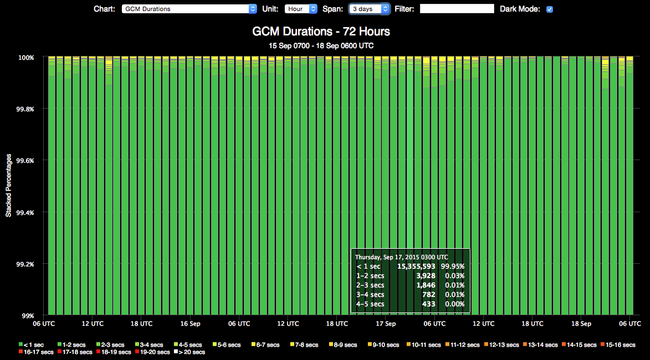Click the '17 Sep' x-axis label
650x360 pixels.
(x=385, y=323)
